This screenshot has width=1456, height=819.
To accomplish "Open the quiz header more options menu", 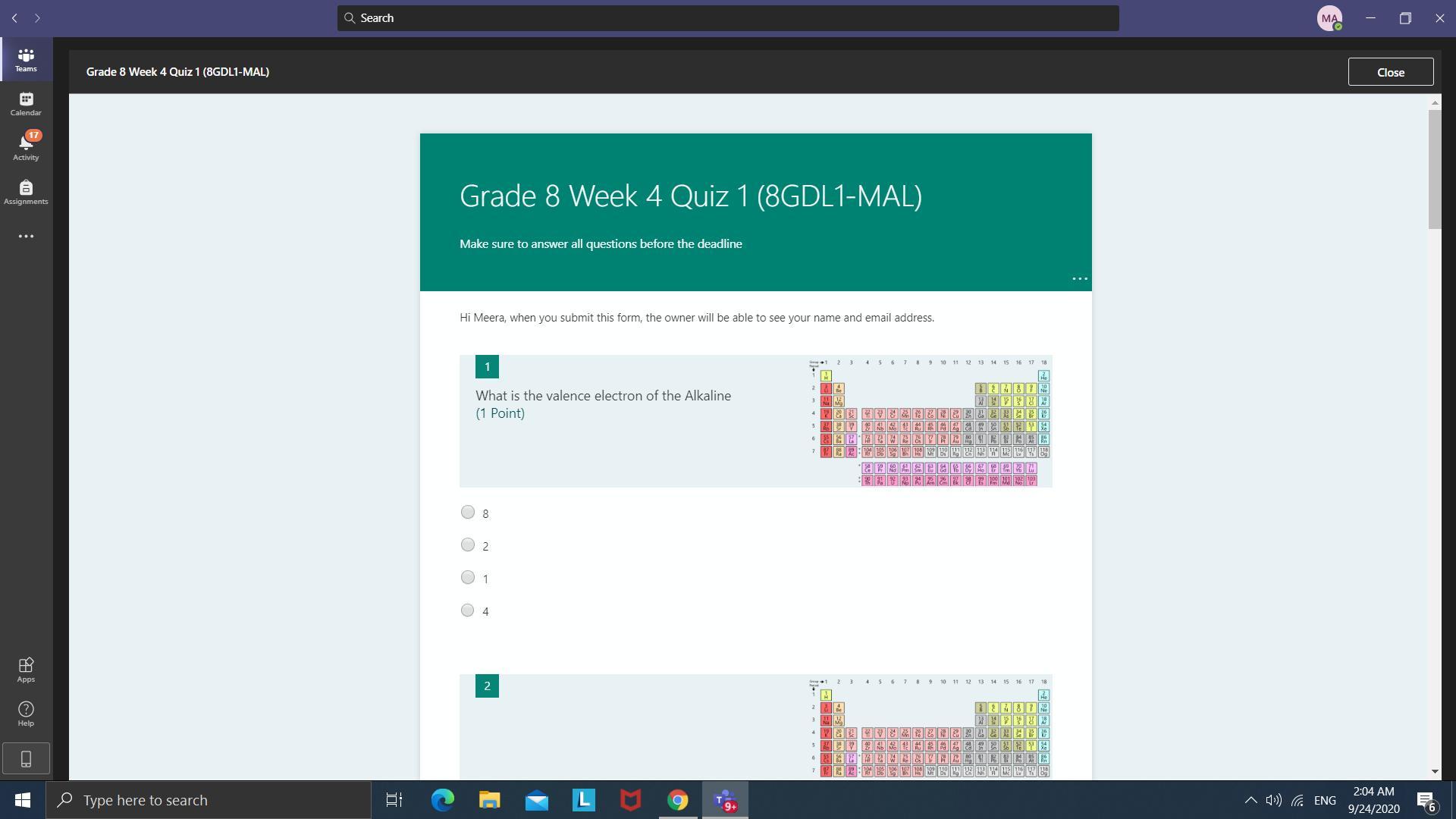I will point(1079,279).
